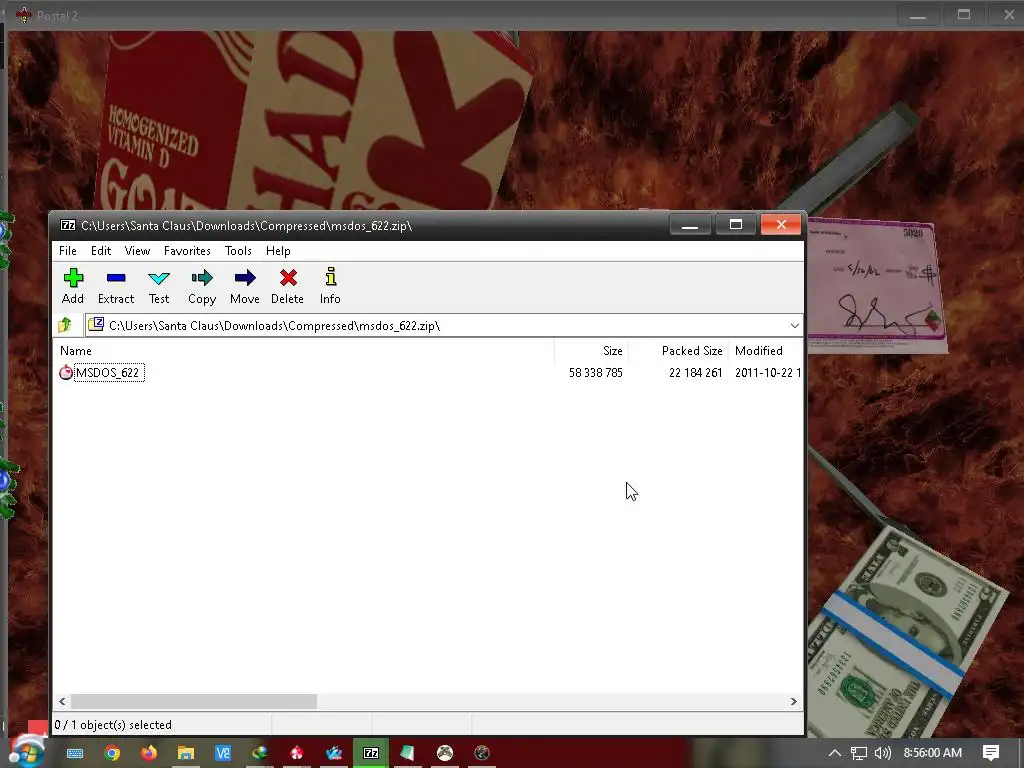
Task: Click the horizontal scrollbar thumb
Action: click(194, 701)
